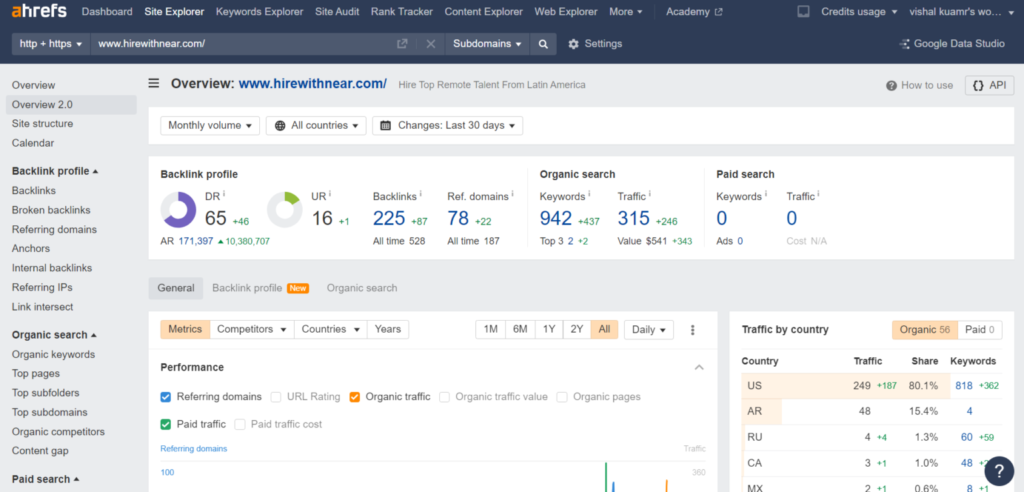Enable Paid traffic cost checkbox
Screen dimensions: 1024x492
[x=240, y=424]
